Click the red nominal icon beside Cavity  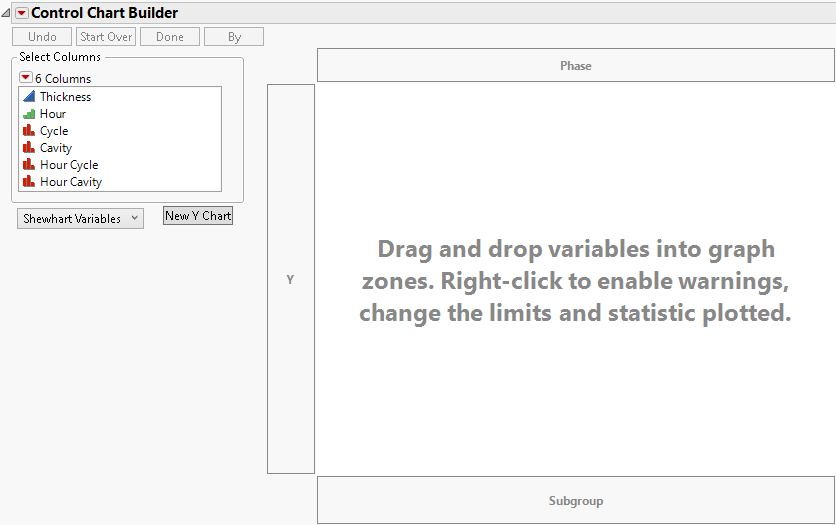(29, 148)
